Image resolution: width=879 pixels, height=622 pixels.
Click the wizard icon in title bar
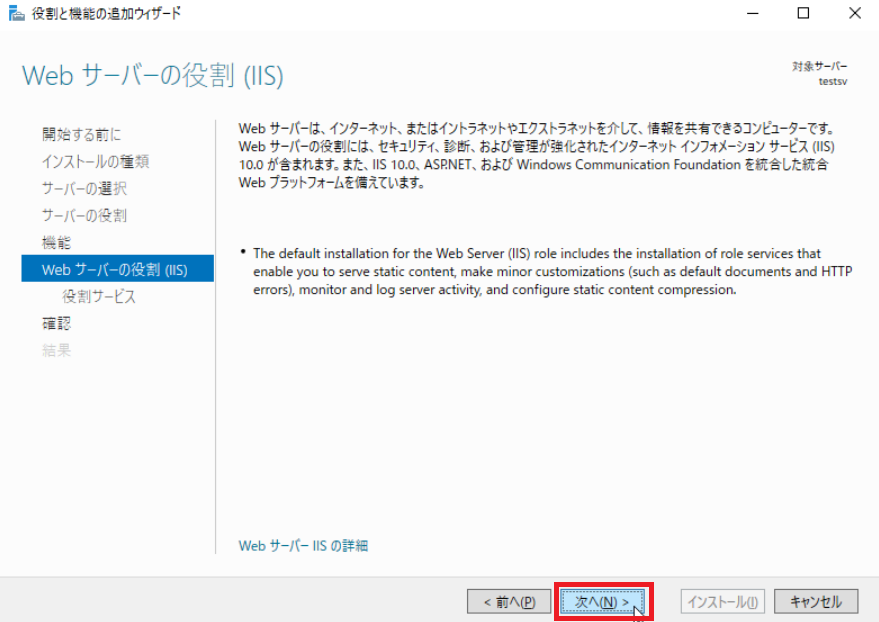pos(16,13)
